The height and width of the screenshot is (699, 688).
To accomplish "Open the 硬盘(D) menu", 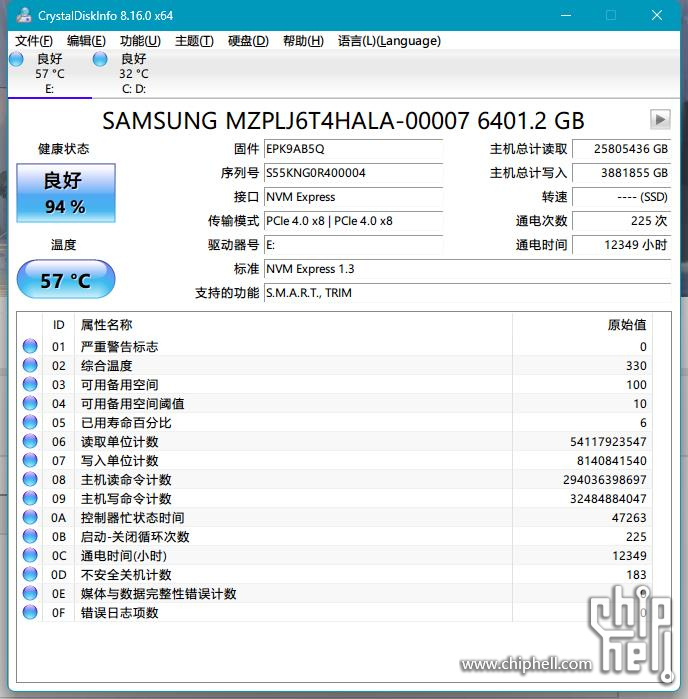I will [248, 41].
